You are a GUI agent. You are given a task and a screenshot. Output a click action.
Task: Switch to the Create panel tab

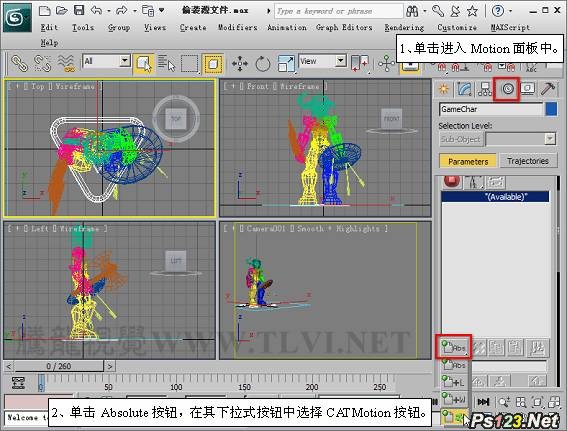click(443, 89)
